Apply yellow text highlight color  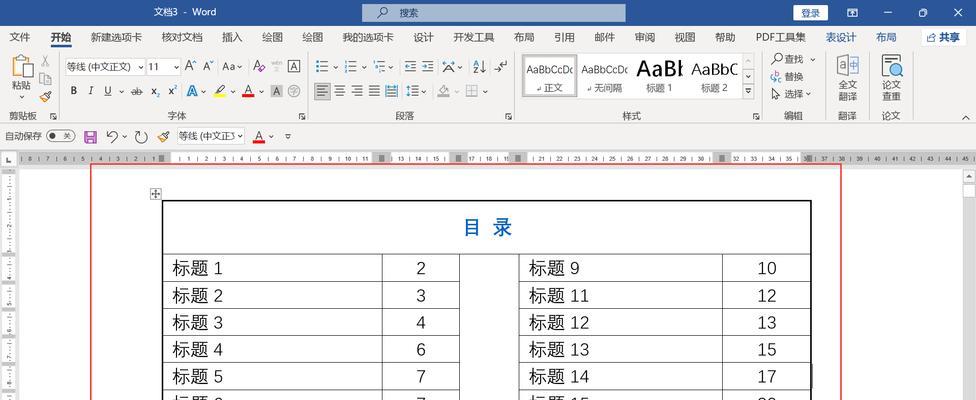219,91
